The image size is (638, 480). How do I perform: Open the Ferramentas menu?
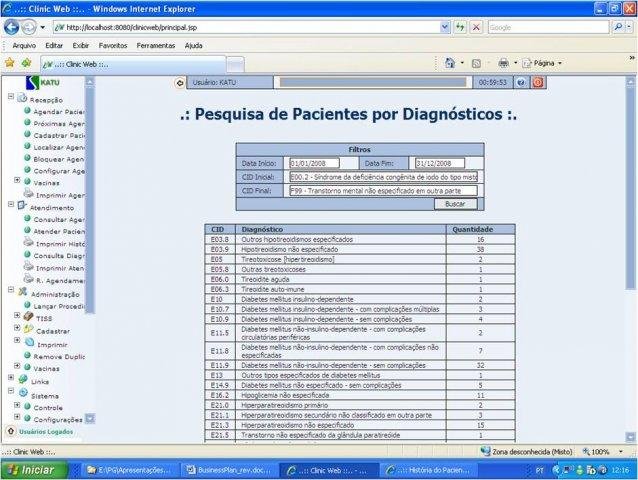point(155,46)
